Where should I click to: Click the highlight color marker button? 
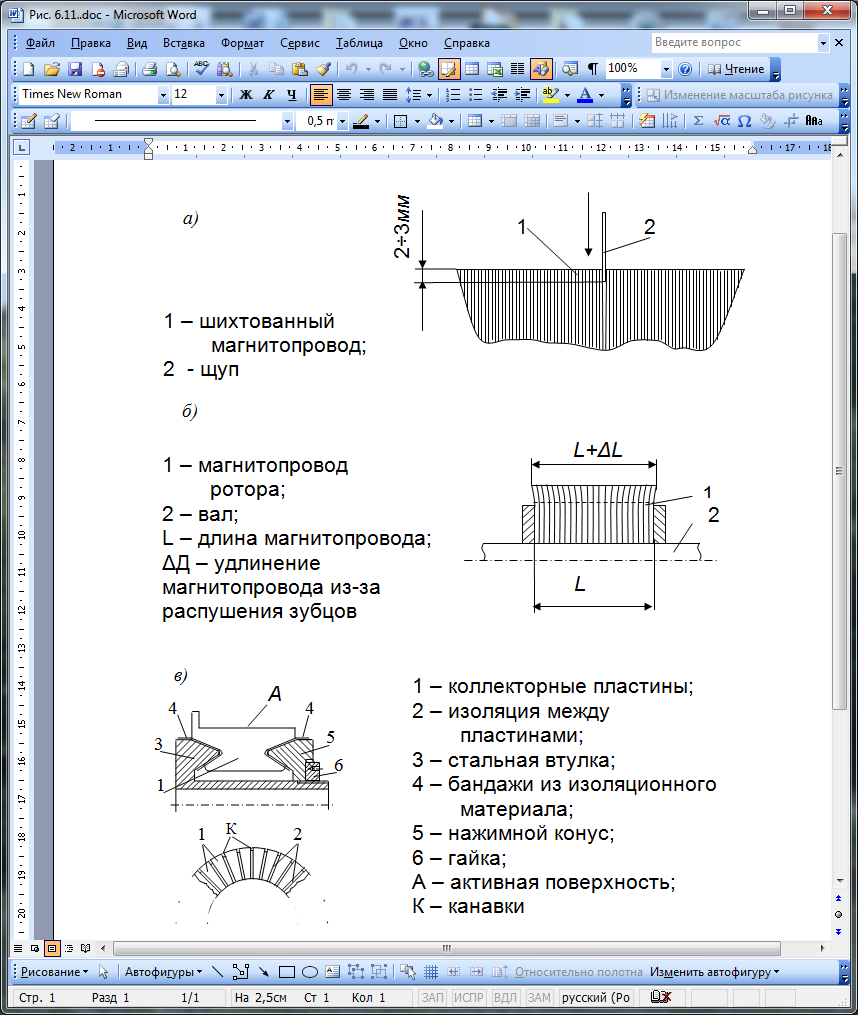(x=550, y=95)
